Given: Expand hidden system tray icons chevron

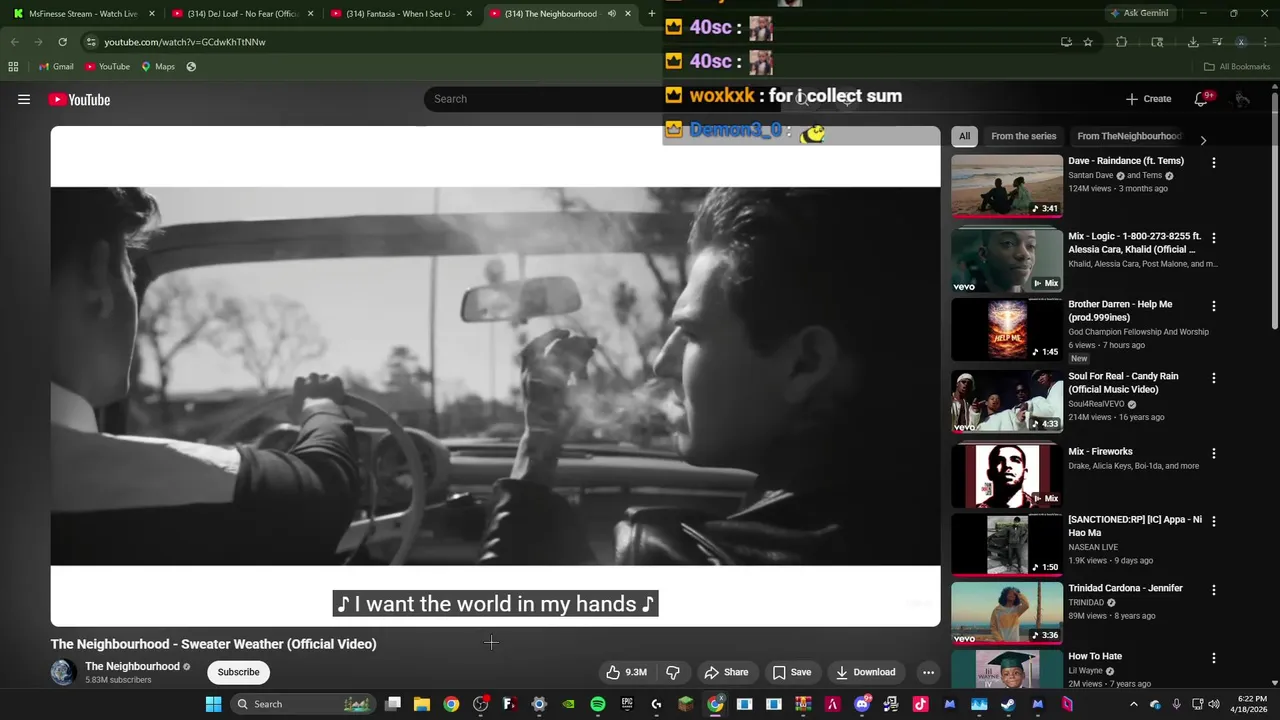Looking at the screenshot, I should coord(1133,704).
